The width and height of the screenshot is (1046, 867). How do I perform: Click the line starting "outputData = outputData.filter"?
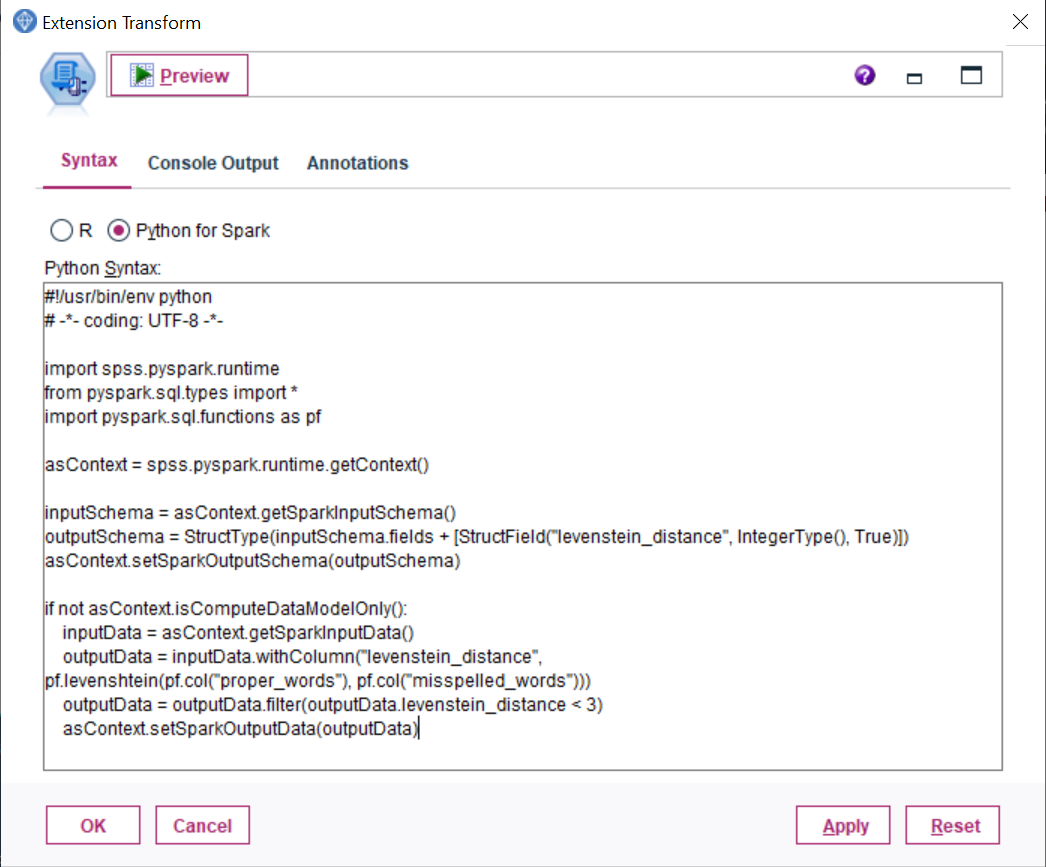pos(332,705)
